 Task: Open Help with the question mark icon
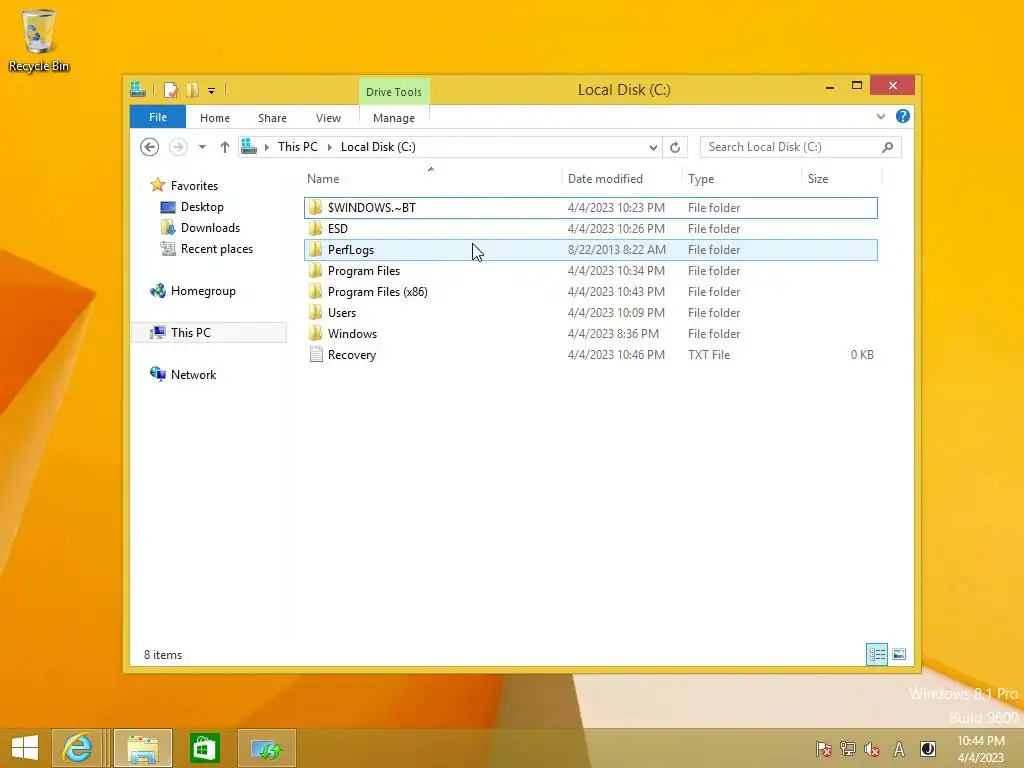(x=903, y=116)
